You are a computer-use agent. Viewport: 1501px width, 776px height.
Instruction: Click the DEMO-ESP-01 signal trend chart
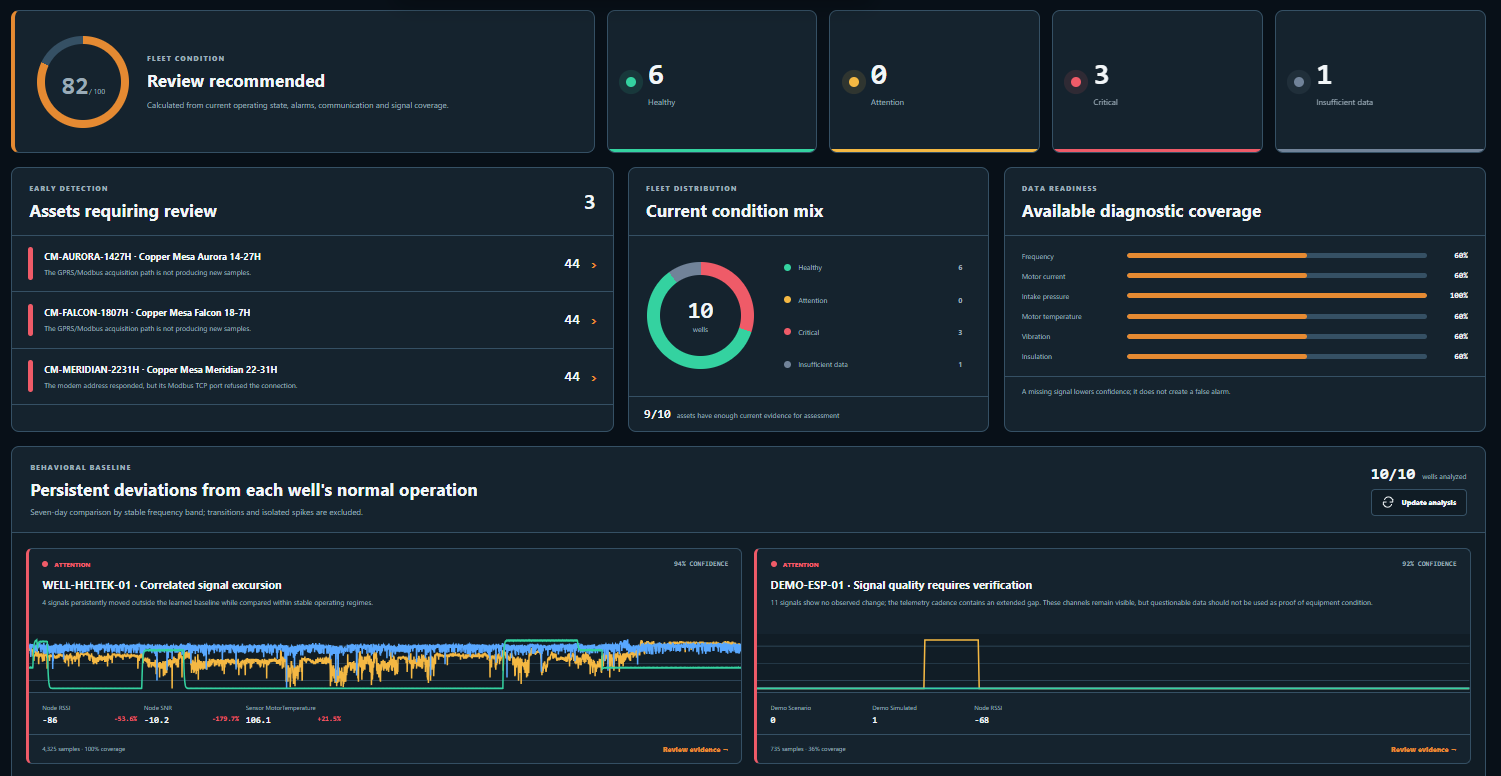tap(1113, 663)
